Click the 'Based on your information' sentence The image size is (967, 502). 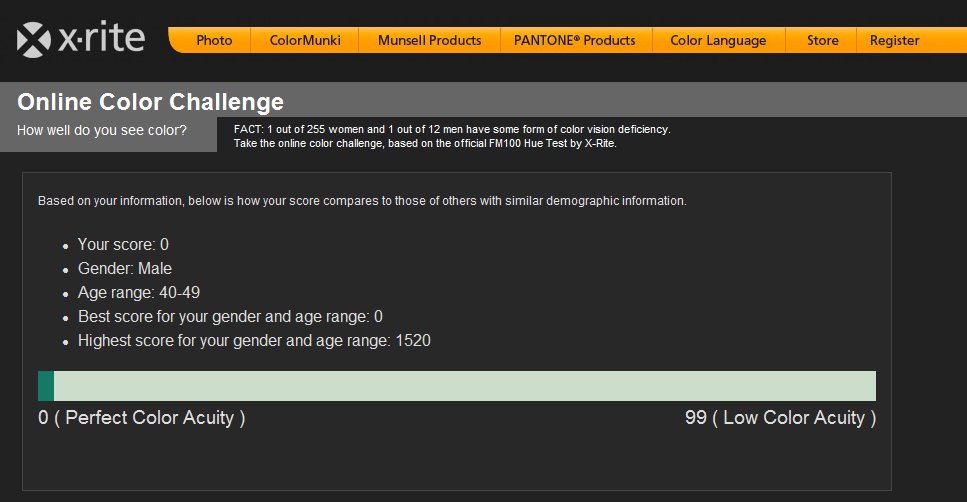[362, 200]
